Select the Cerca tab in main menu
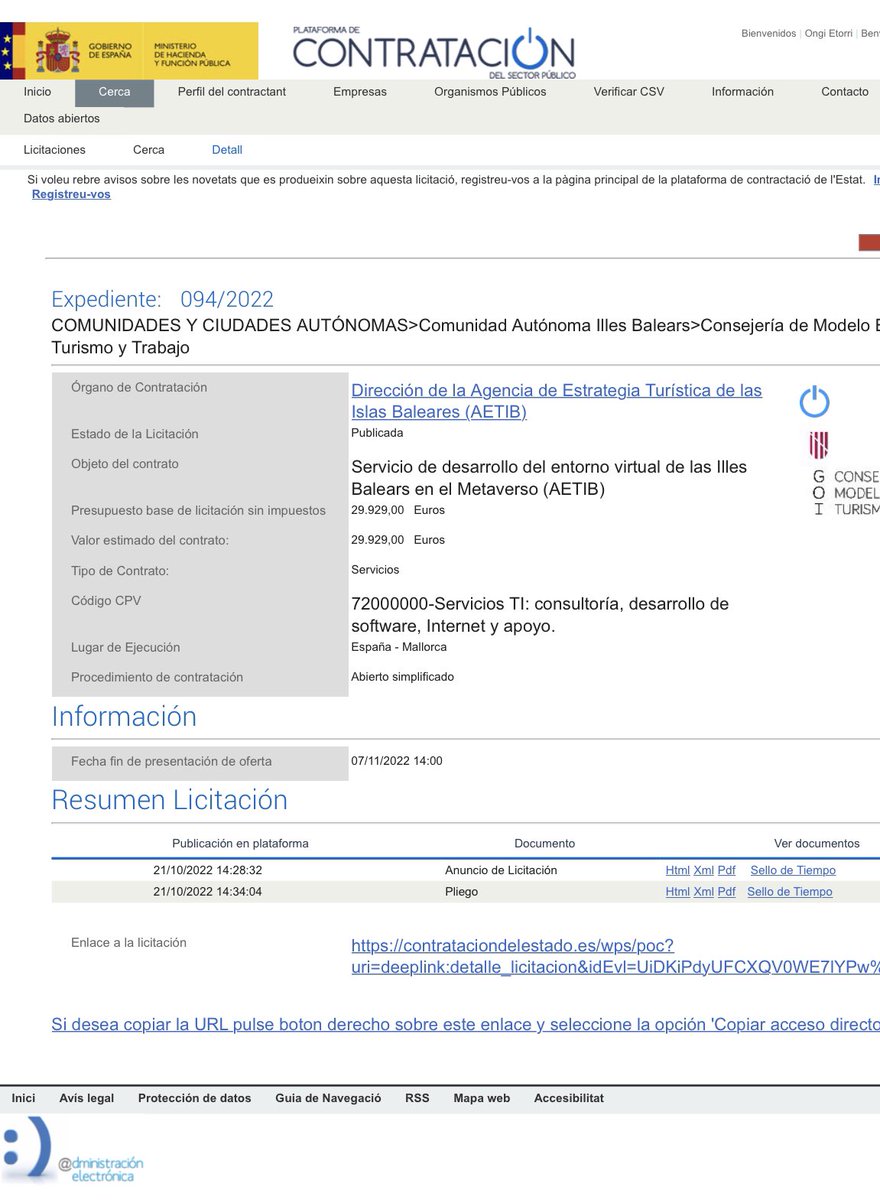The width and height of the screenshot is (880, 1200). [x=114, y=92]
